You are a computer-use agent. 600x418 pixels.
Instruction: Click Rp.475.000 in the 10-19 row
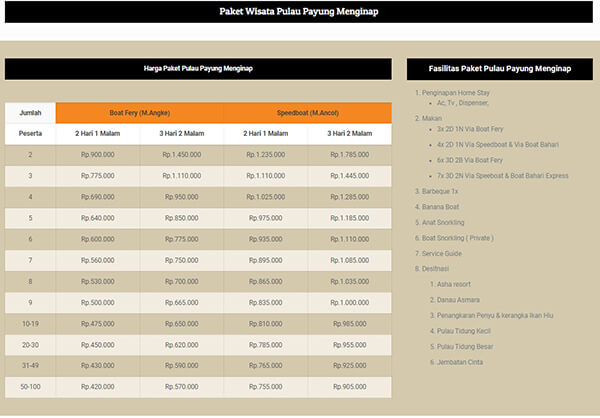coord(98,324)
